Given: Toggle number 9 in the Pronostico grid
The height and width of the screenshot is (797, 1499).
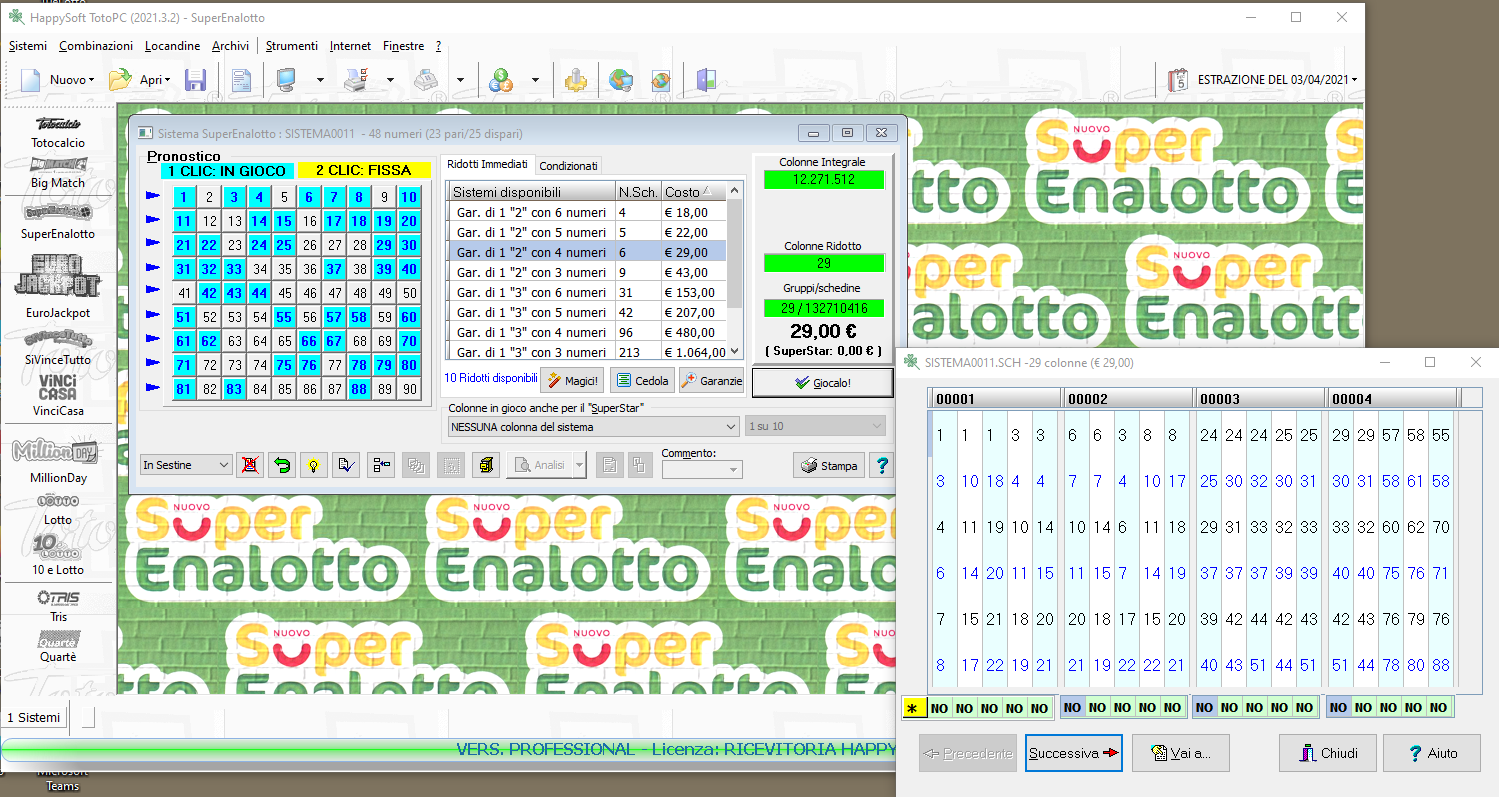Looking at the screenshot, I should pyautogui.click(x=385, y=197).
